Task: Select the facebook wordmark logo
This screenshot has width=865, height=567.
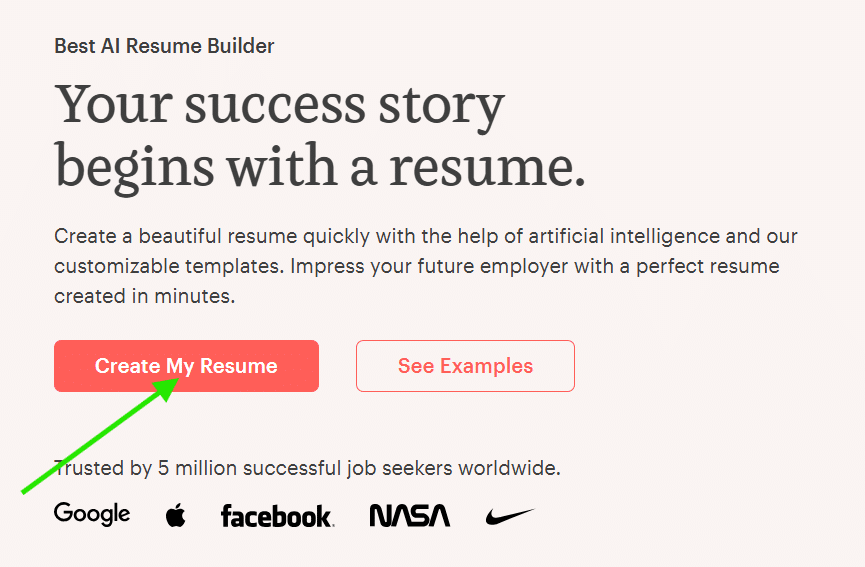Action: [x=277, y=516]
